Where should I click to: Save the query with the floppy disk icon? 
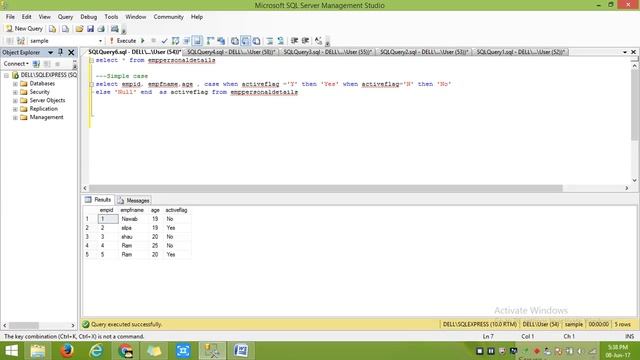click(x=90, y=29)
